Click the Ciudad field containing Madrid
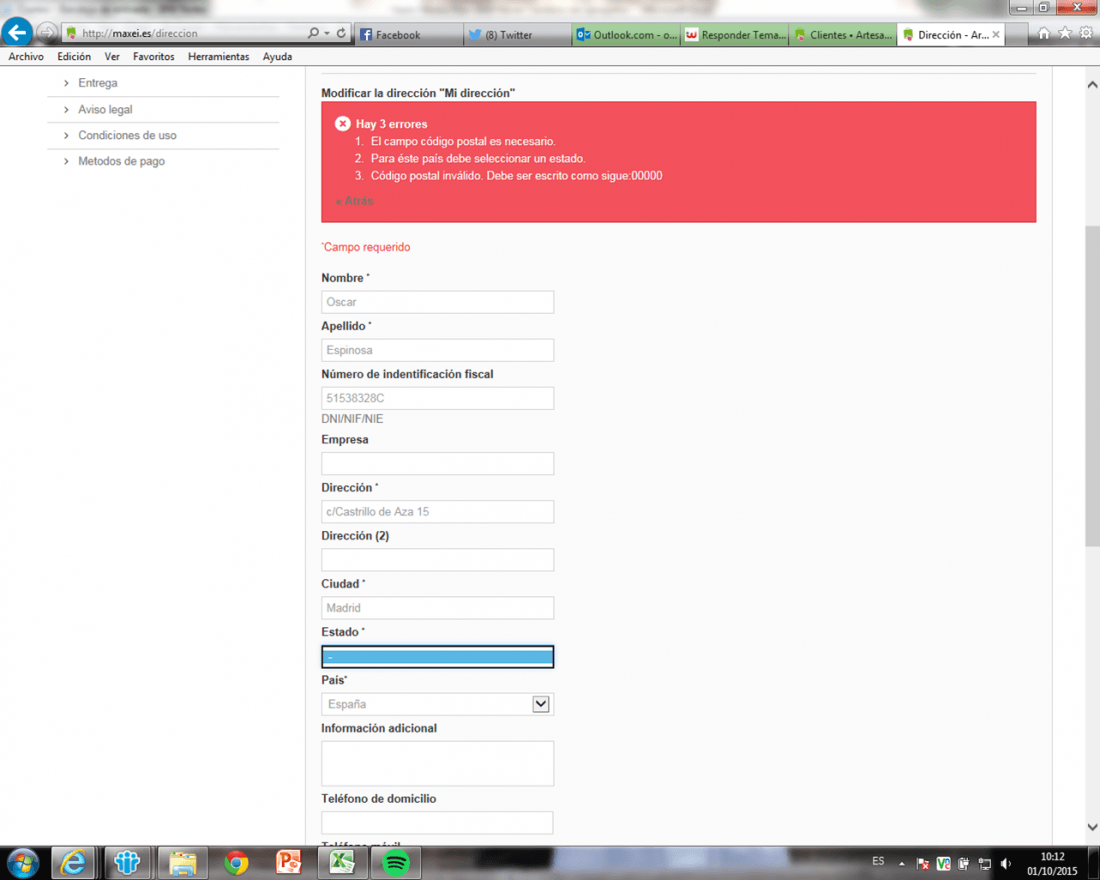 (437, 608)
